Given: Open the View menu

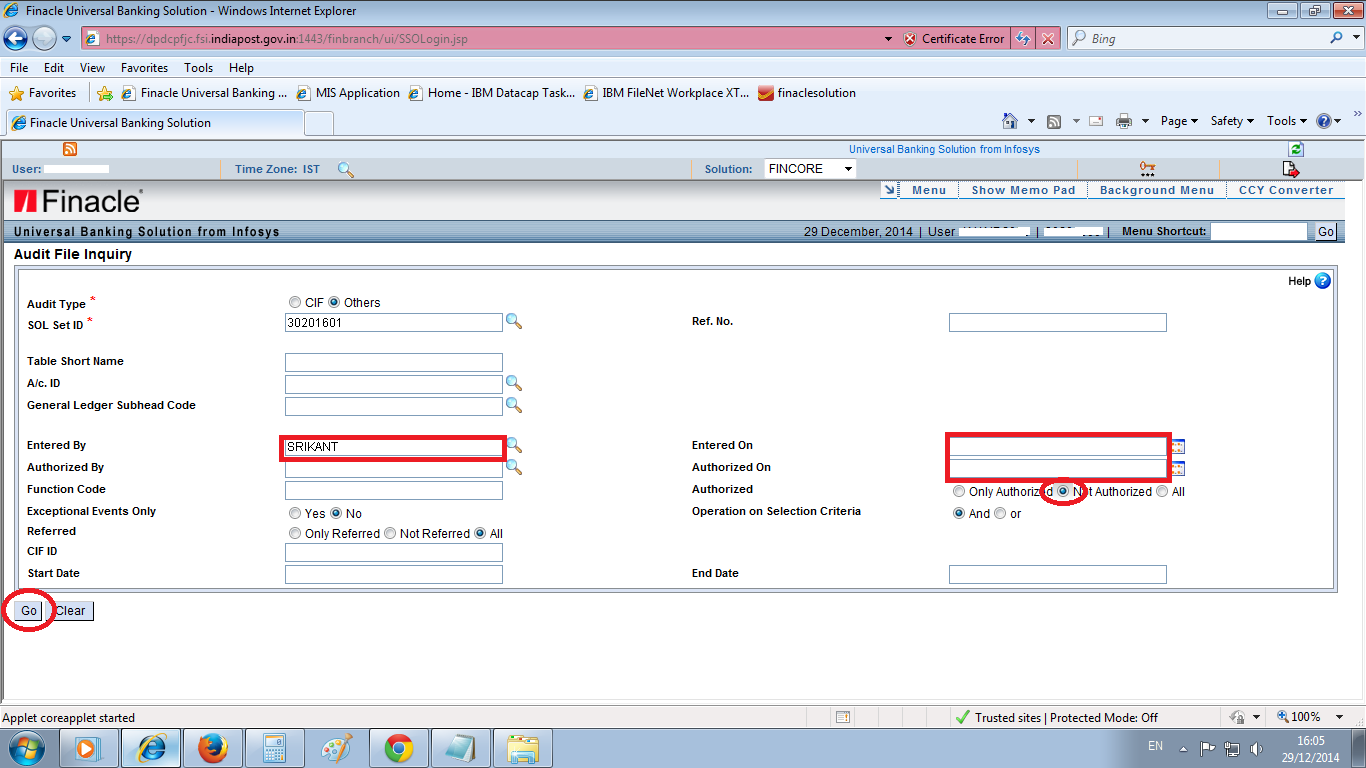Looking at the screenshot, I should tap(92, 68).
